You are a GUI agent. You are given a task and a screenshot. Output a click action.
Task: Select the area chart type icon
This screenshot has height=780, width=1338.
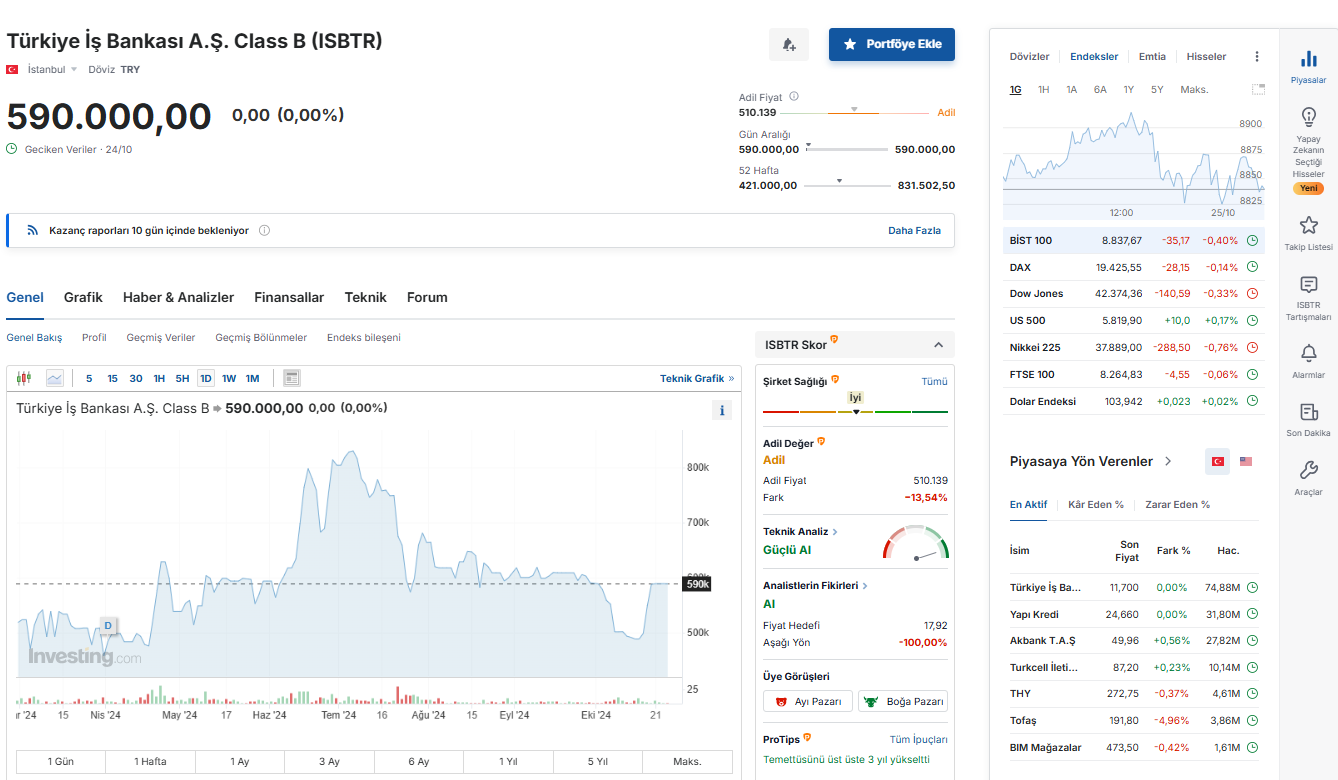[x=54, y=378]
